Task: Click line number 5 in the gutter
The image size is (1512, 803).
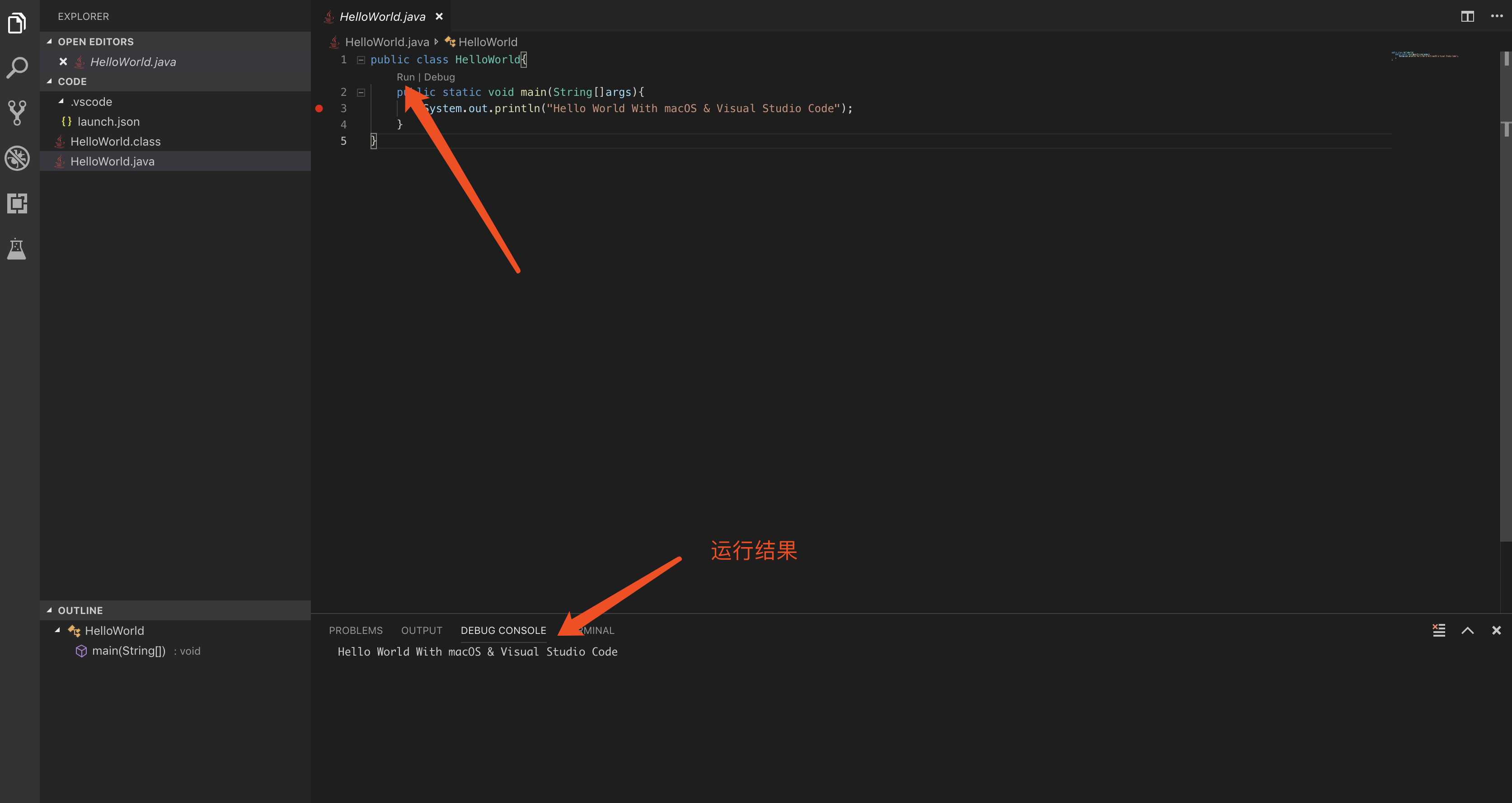Action: [343, 141]
